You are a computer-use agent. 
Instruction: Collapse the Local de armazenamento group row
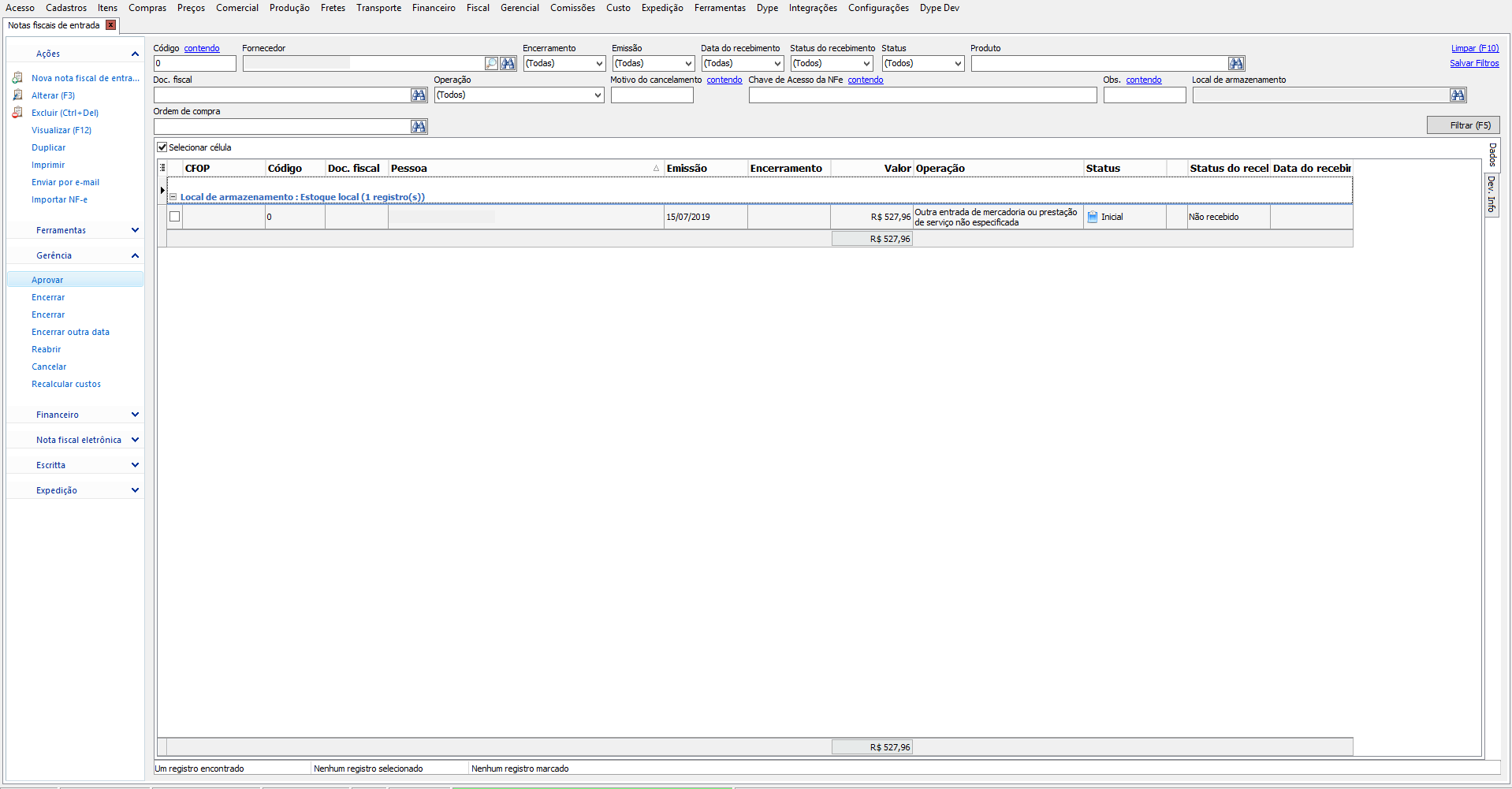pyautogui.click(x=173, y=197)
